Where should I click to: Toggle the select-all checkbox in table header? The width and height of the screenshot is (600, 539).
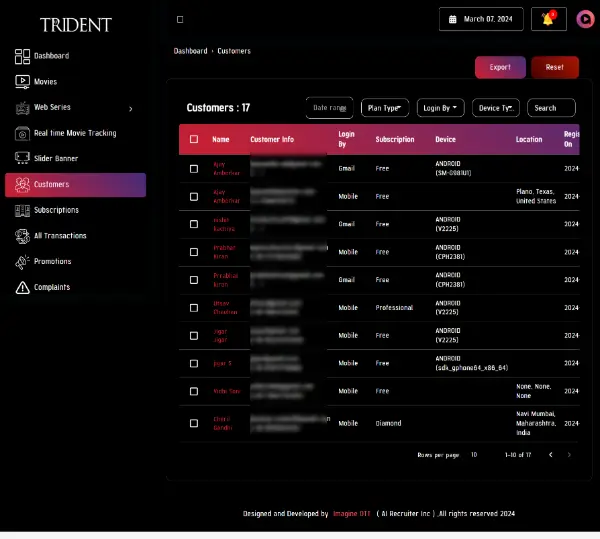(194, 140)
